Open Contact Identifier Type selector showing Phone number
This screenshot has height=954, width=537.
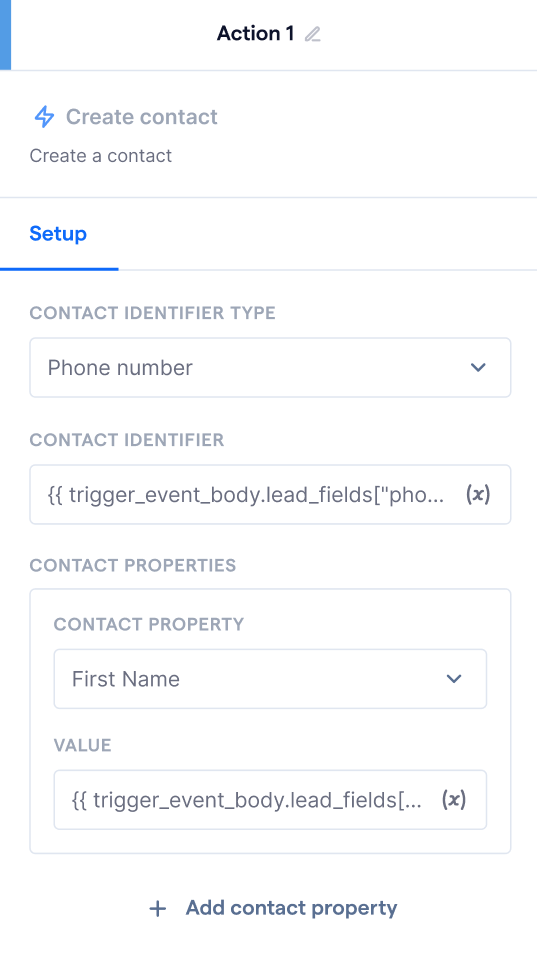point(270,367)
